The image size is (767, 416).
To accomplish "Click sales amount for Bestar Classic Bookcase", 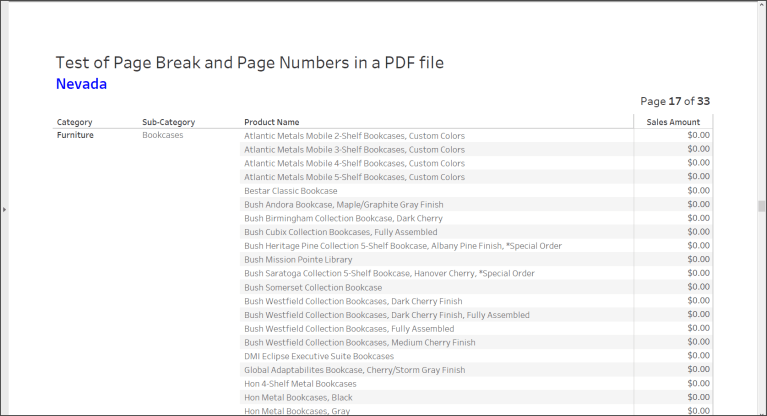I will (x=698, y=190).
